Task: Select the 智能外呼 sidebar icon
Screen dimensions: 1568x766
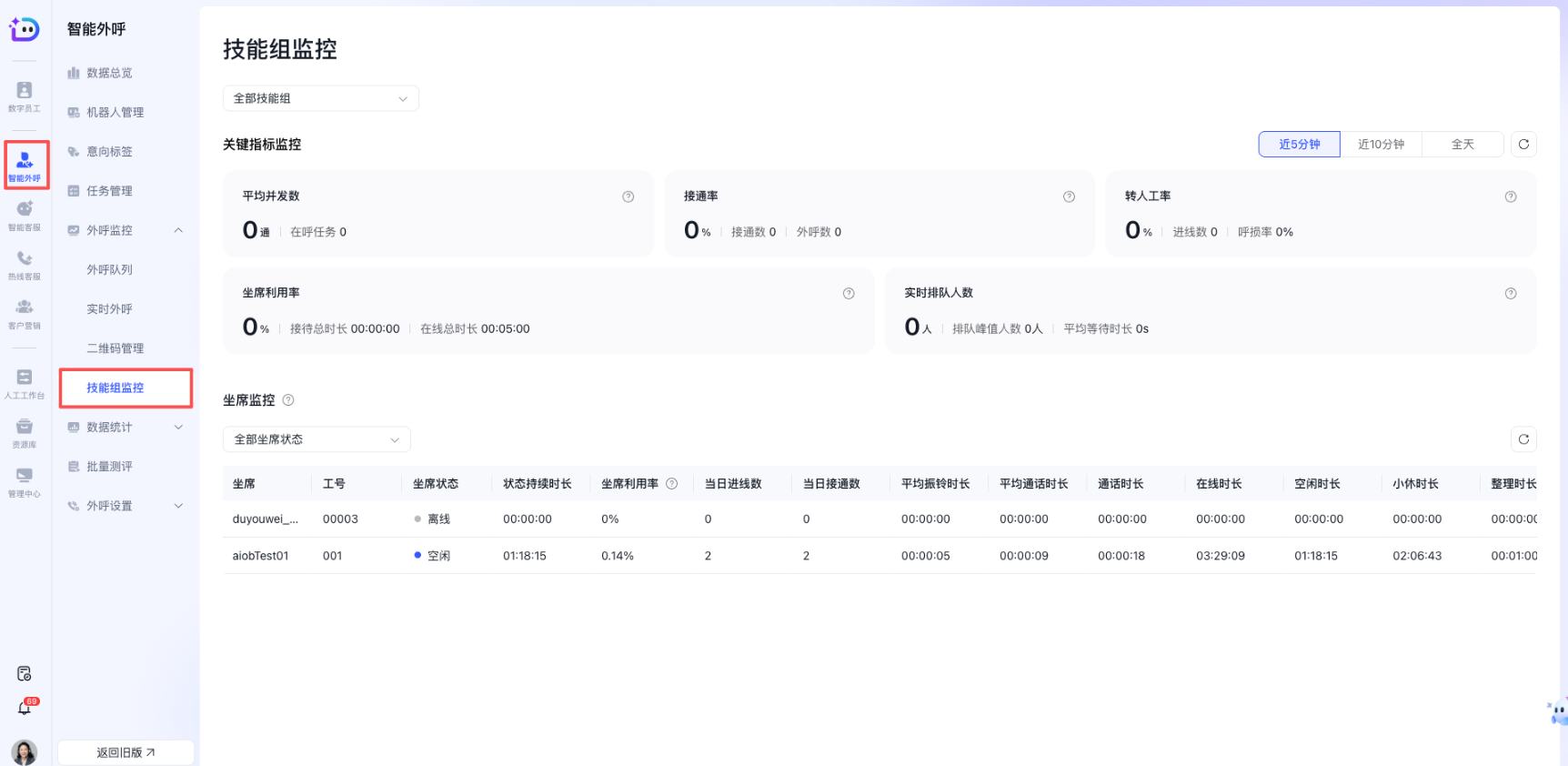Action: 25,165
